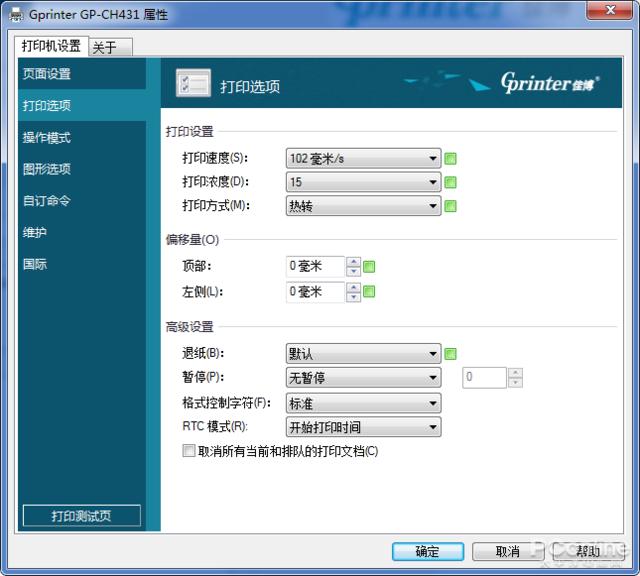Open the 格式控制字符 dropdown showing 标准
The width and height of the screenshot is (640, 576).
point(363,403)
